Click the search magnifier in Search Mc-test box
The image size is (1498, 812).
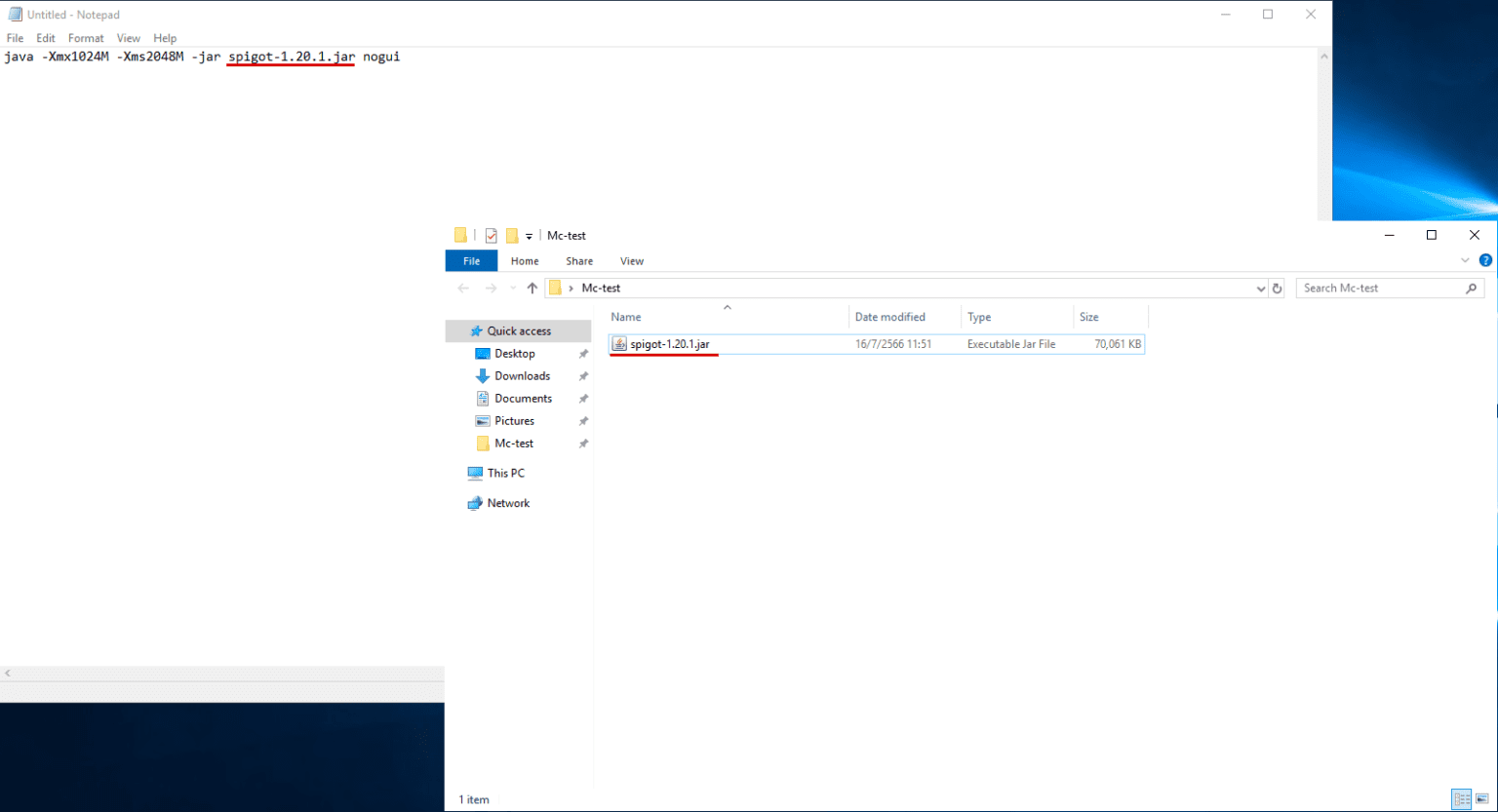point(1472,289)
